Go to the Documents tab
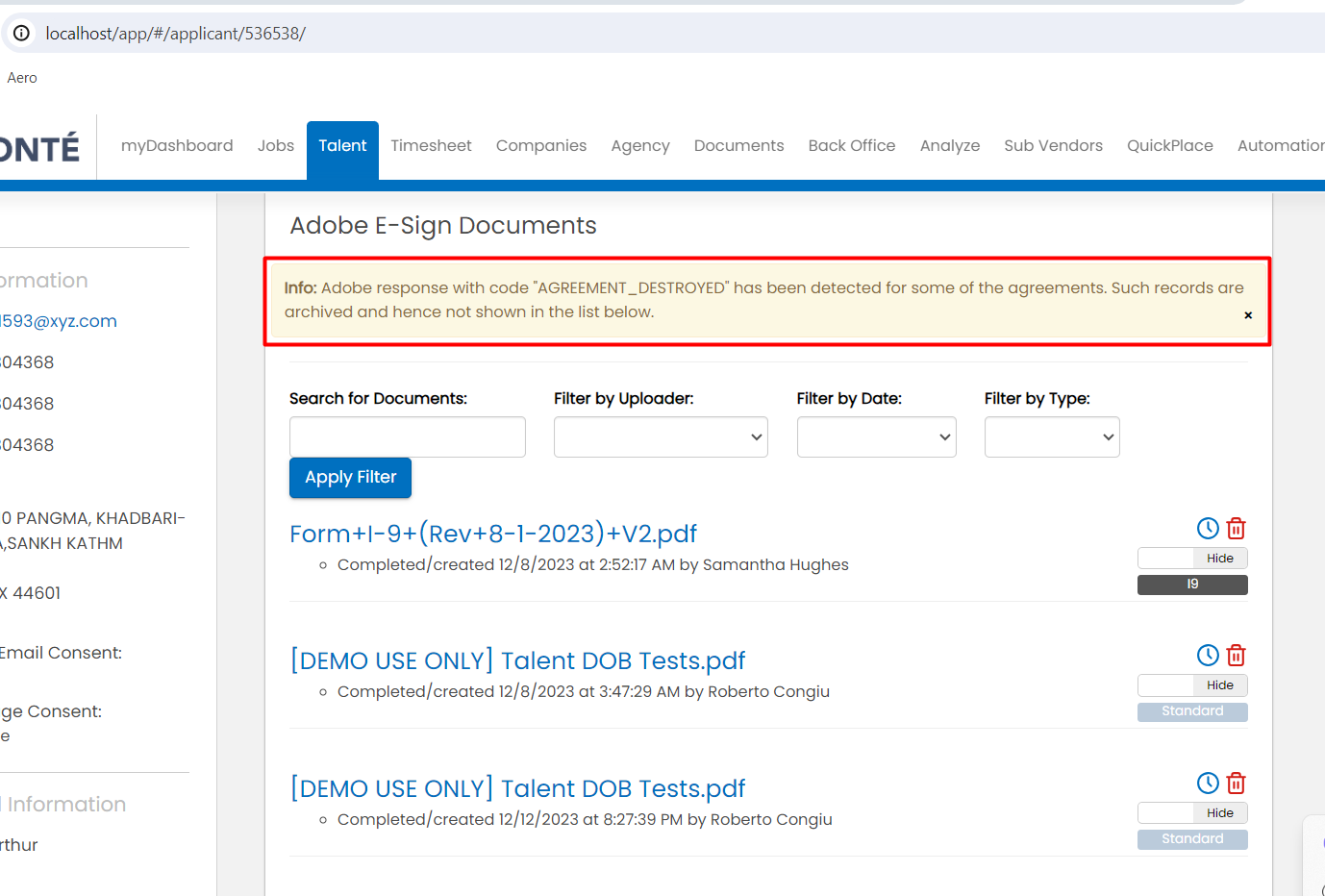 738,146
